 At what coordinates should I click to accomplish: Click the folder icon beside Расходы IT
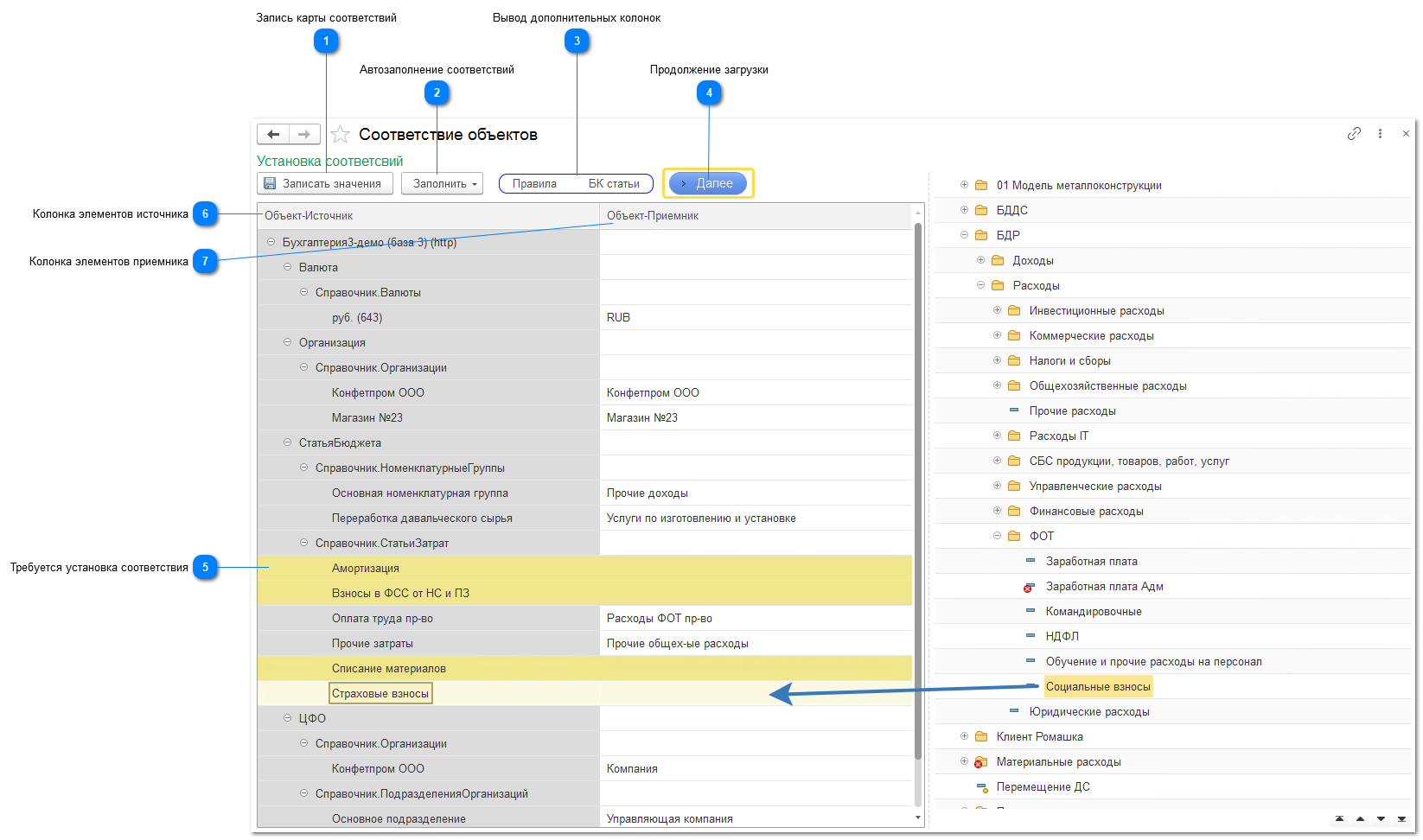pos(1014,436)
